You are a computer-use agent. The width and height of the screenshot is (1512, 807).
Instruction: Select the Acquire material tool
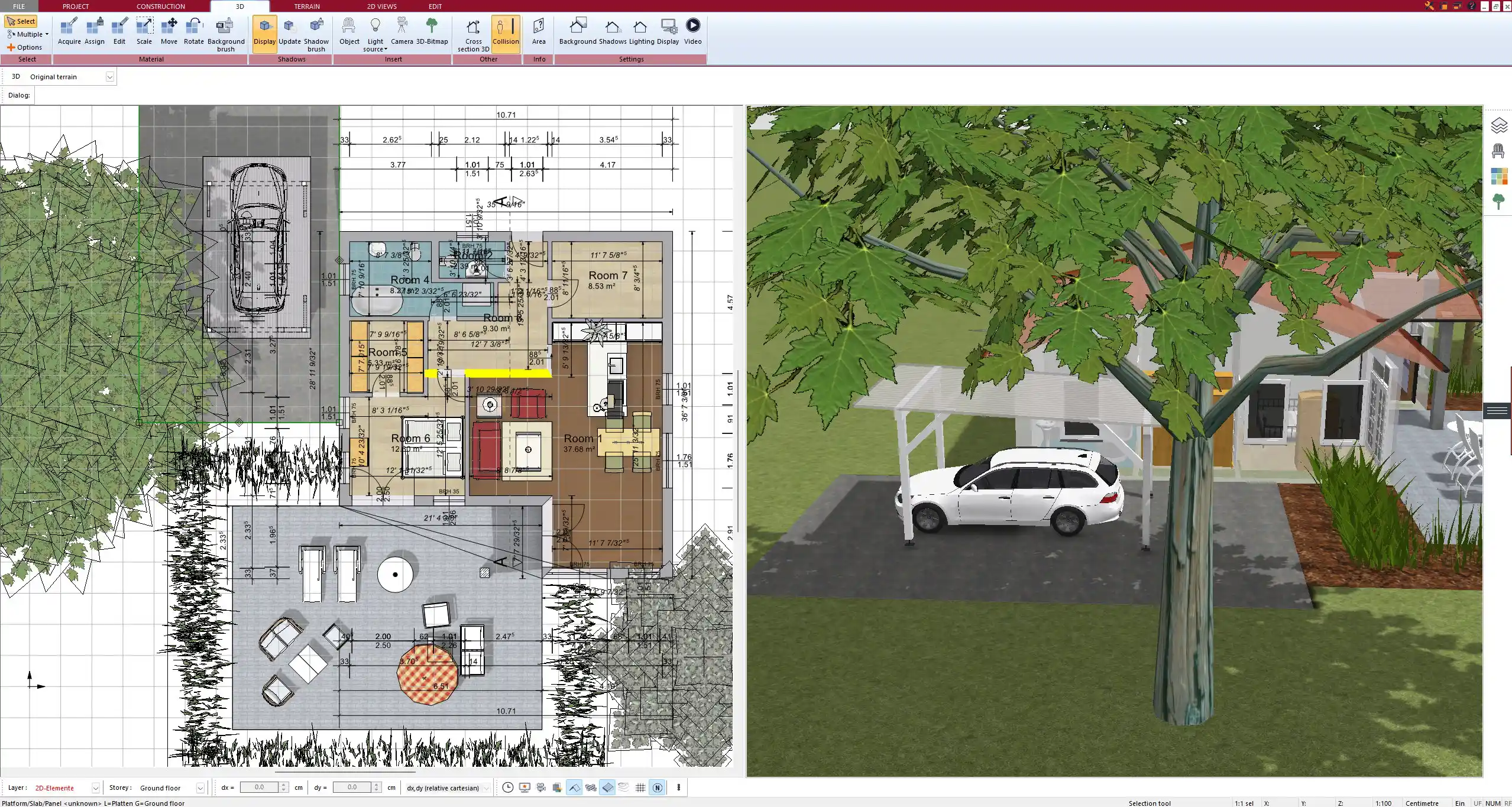[69, 32]
